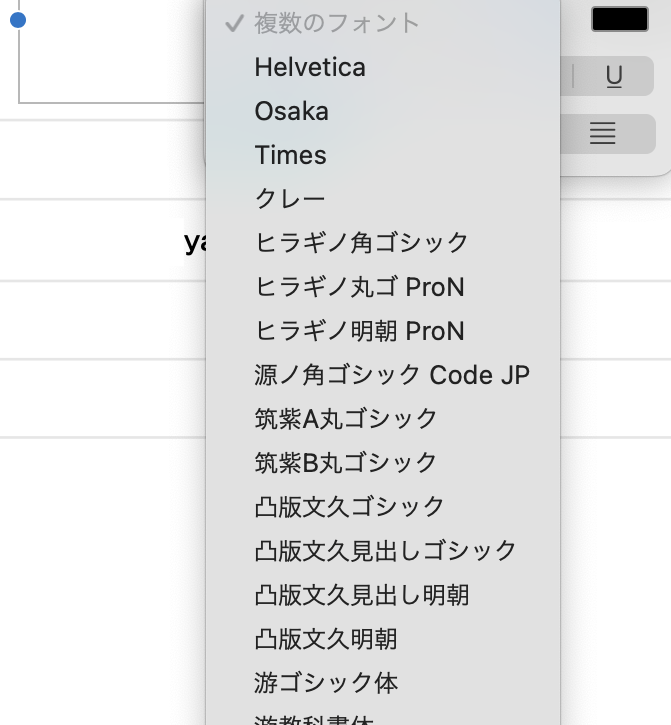Choose ヒラギノ明朝 ProN font
This screenshot has height=725, width=671.
point(360,331)
